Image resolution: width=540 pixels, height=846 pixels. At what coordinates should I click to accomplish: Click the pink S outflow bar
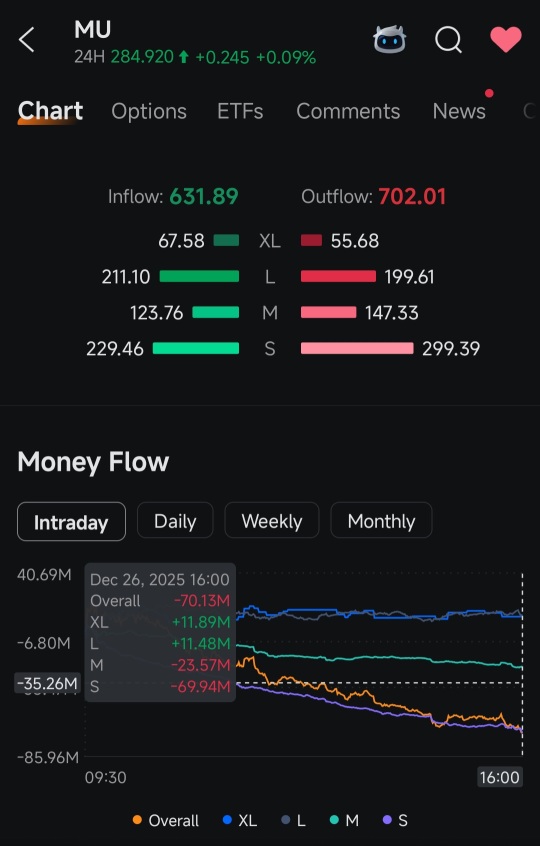tap(357, 349)
